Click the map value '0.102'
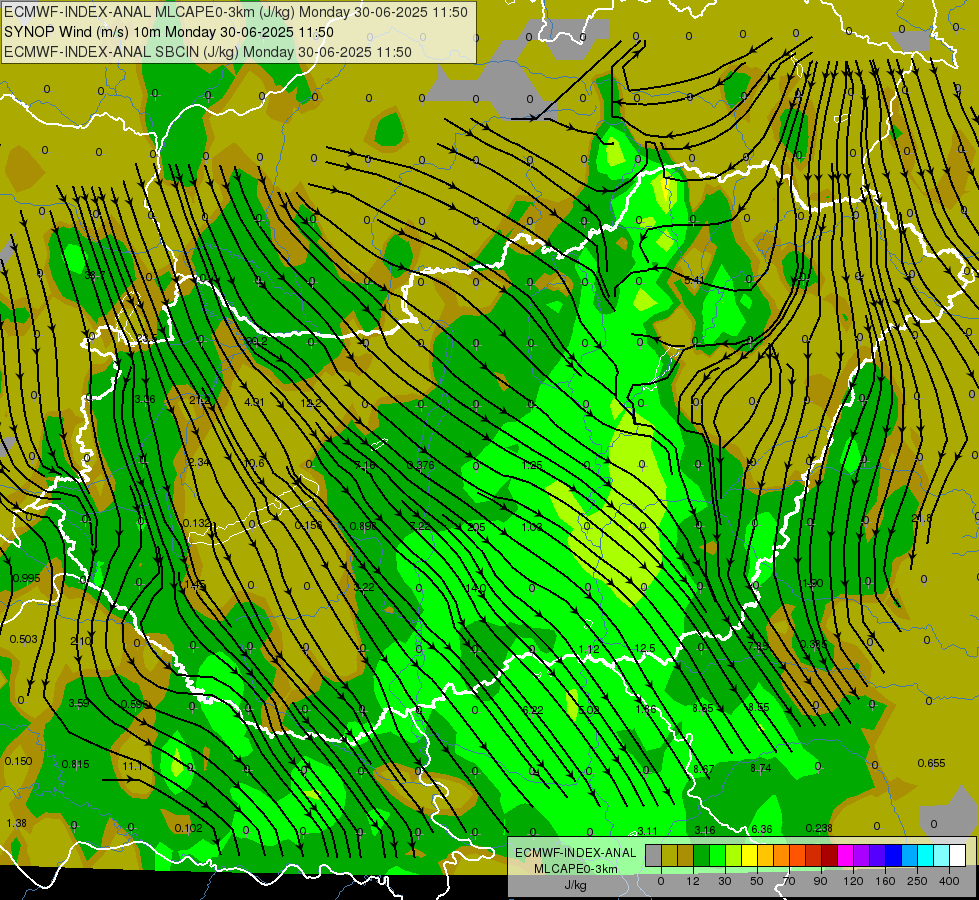Image resolution: width=979 pixels, height=900 pixels. click(189, 829)
